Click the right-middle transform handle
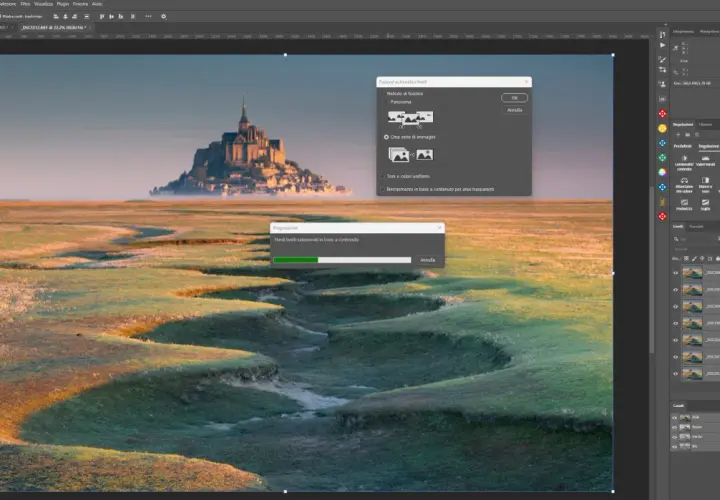The height and width of the screenshot is (500, 720). 613,273
